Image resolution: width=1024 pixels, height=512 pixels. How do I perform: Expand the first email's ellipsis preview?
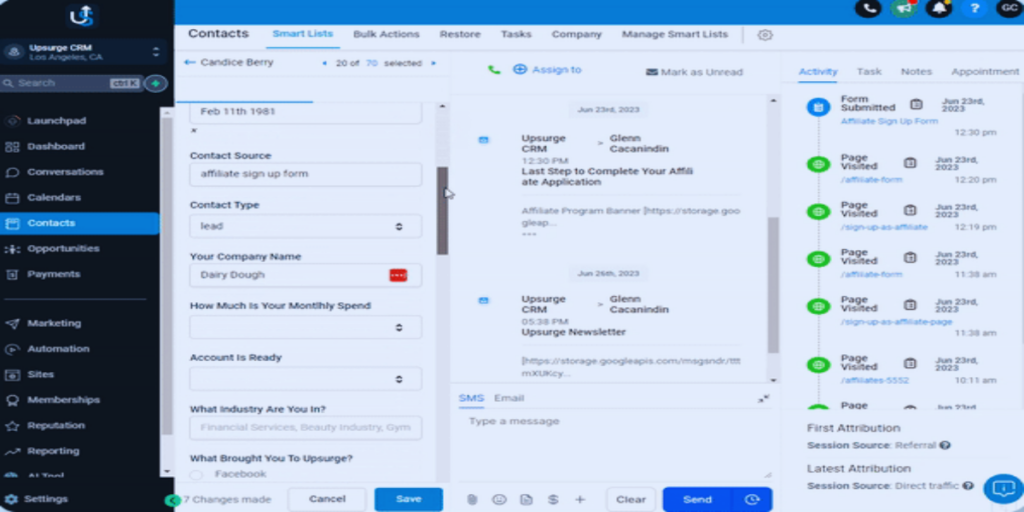529,234
